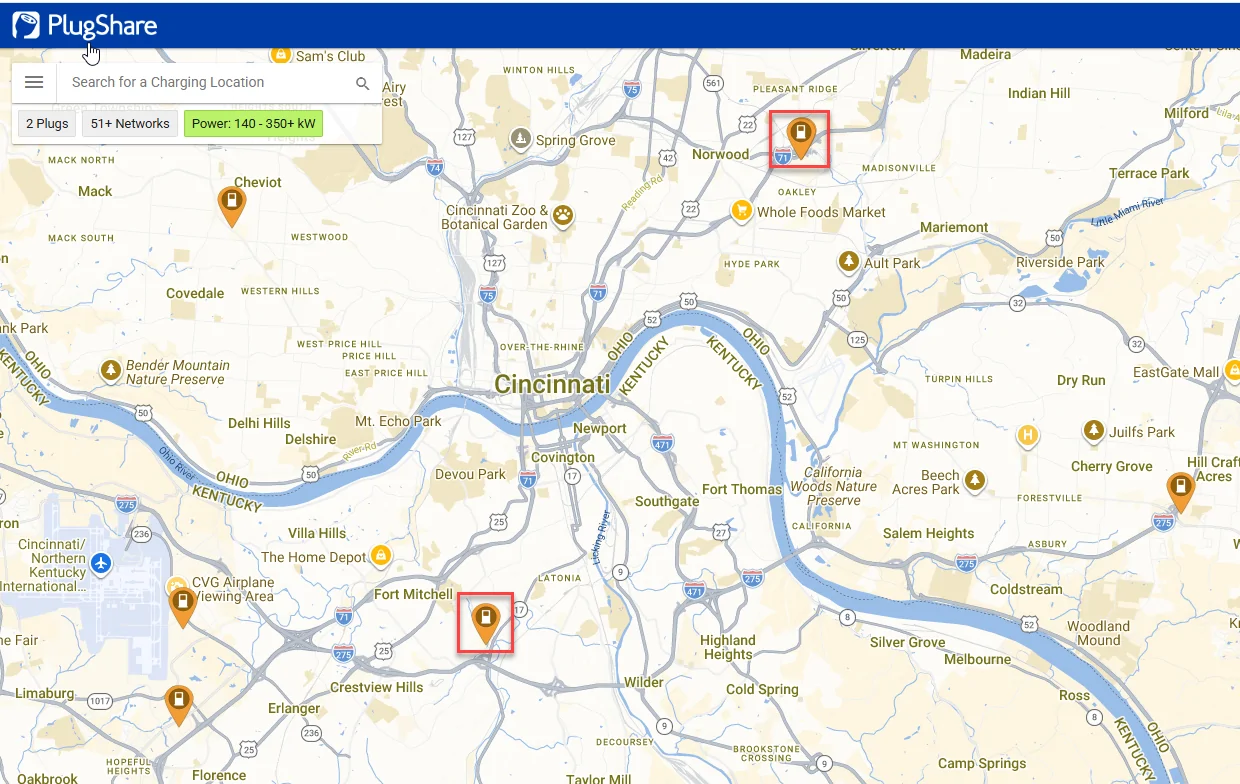Click the Riverside Park label
The width and height of the screenshot is (1240, 784).
(x=1060, y=262)
